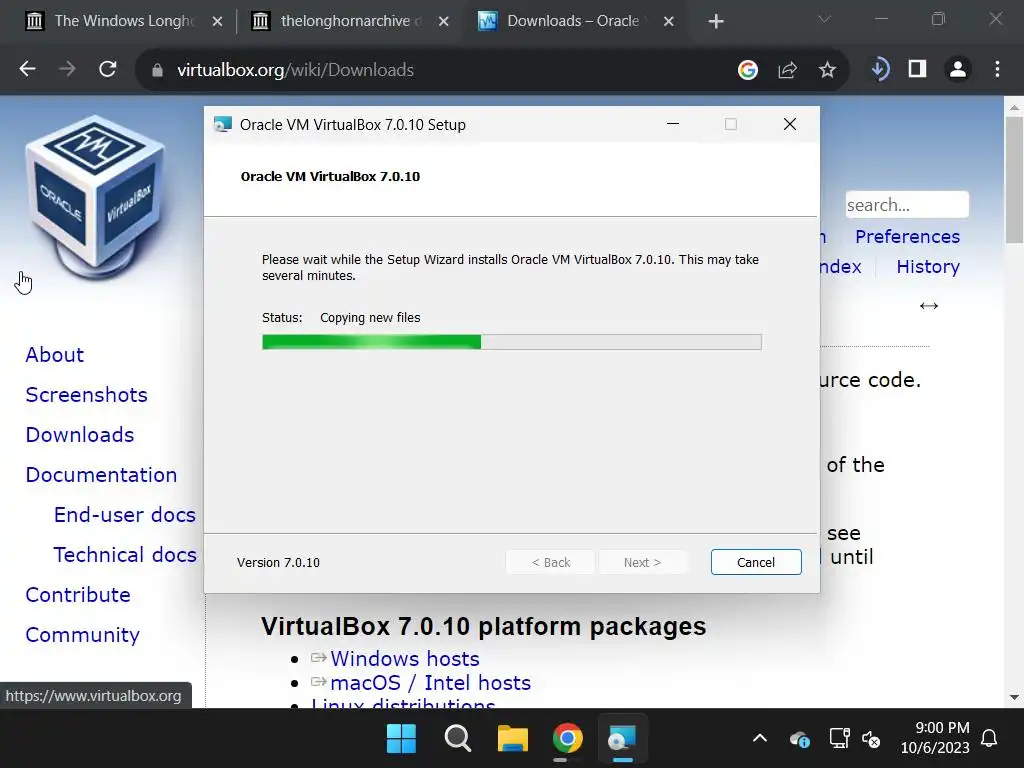Click the width toggle arrow icon
Image resolution: width=1024 pixels, height=768 pixels.
click(x=929, y=306)
